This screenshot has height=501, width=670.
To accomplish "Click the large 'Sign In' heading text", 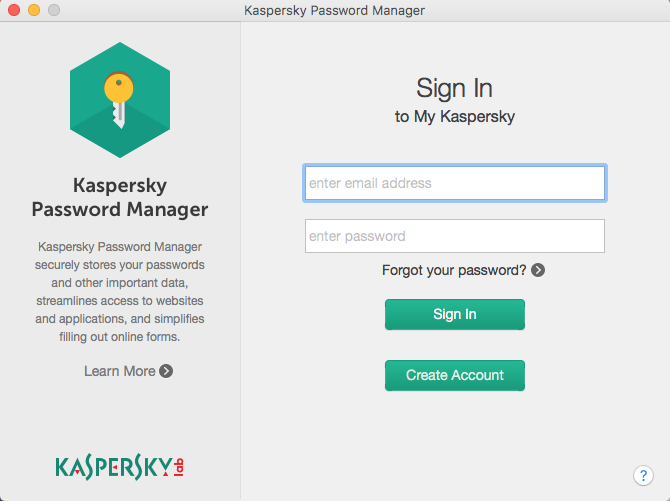I will [x=454, y=88].
